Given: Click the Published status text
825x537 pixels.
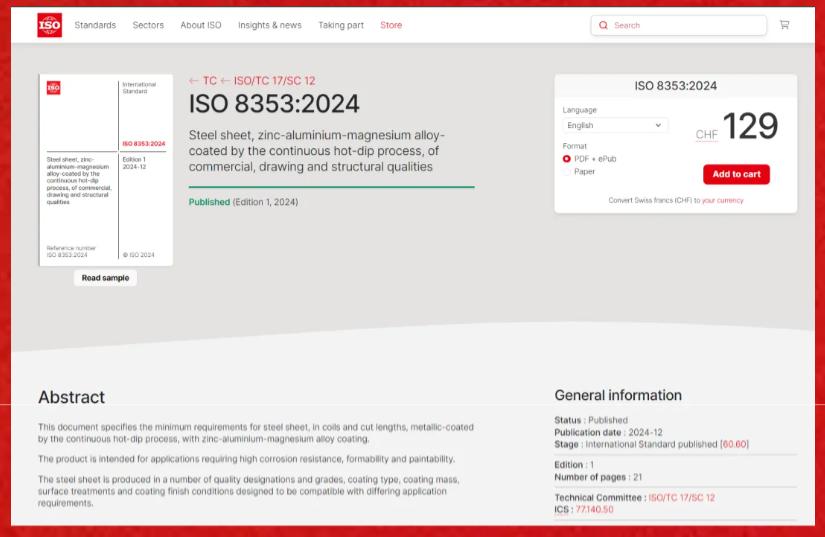Looking at the screenshot, I should [209, 202].
